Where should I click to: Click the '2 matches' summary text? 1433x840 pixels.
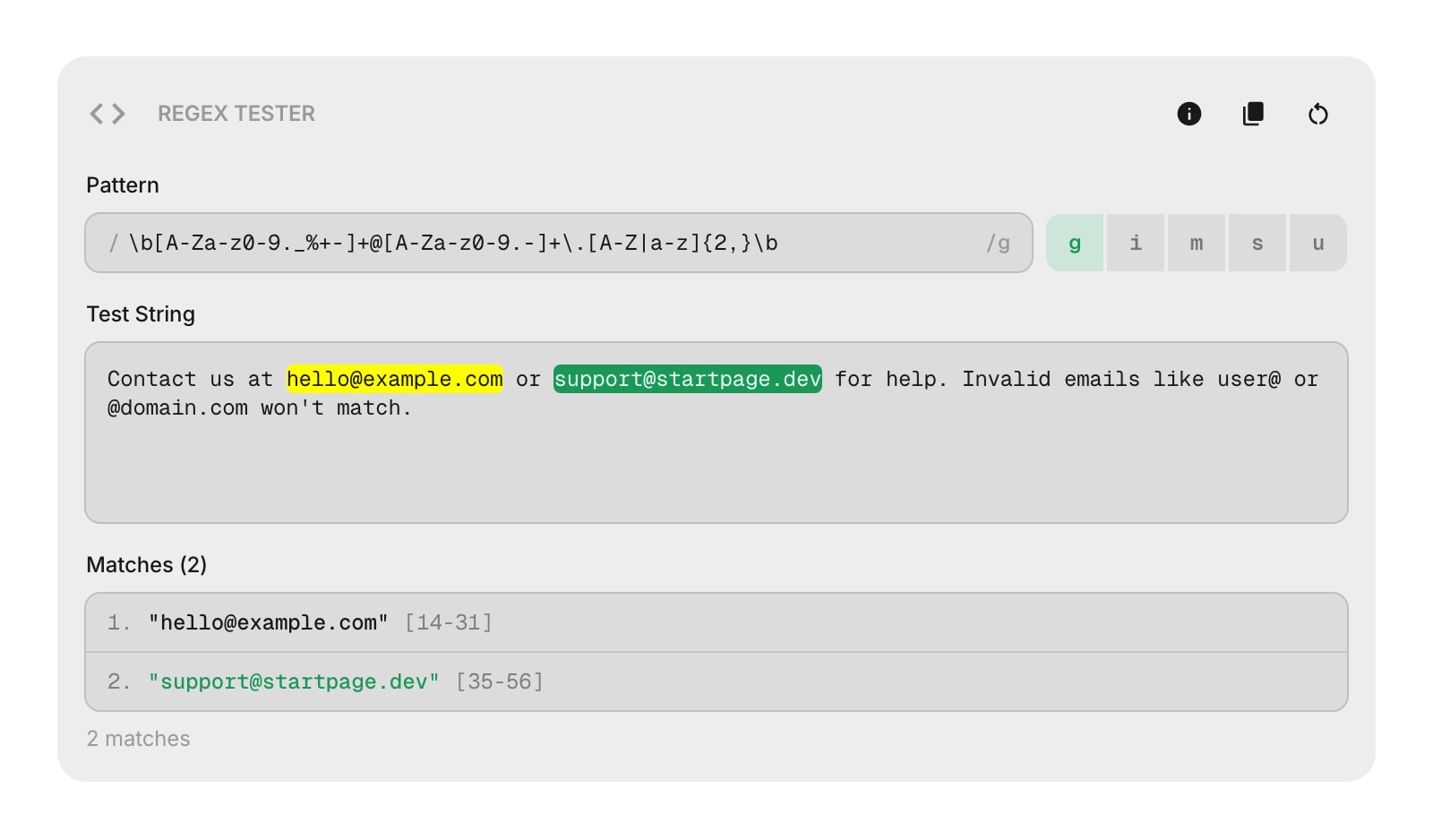tap(139, 739)
